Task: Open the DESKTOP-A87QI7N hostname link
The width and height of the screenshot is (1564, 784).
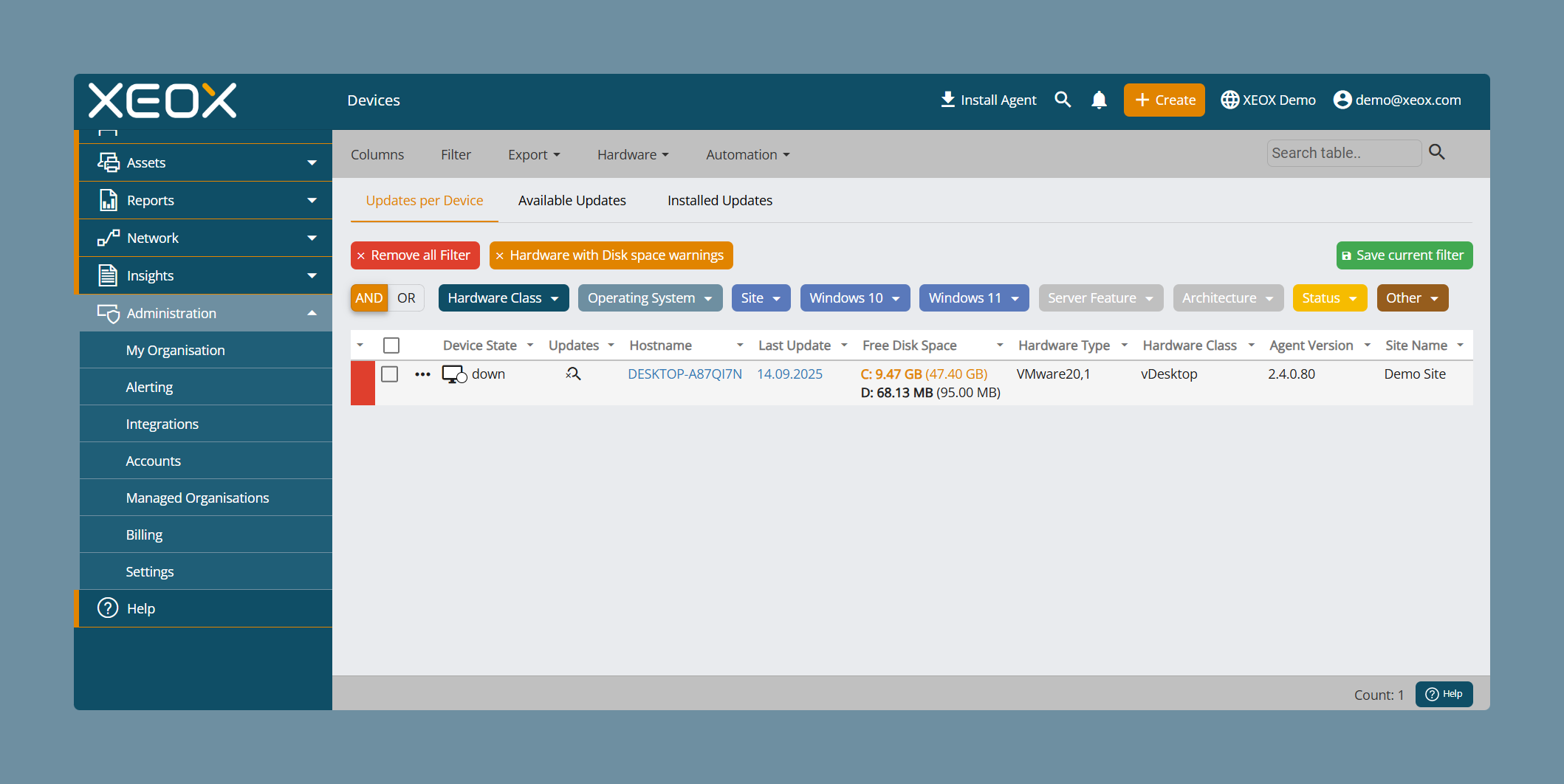Action: click(685, 374)
